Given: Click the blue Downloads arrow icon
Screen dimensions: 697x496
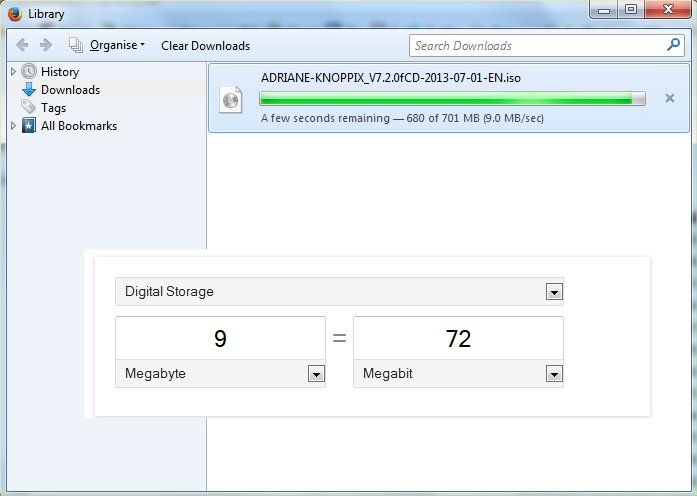Looking at the screenshot, I should (x=29, y=89).
